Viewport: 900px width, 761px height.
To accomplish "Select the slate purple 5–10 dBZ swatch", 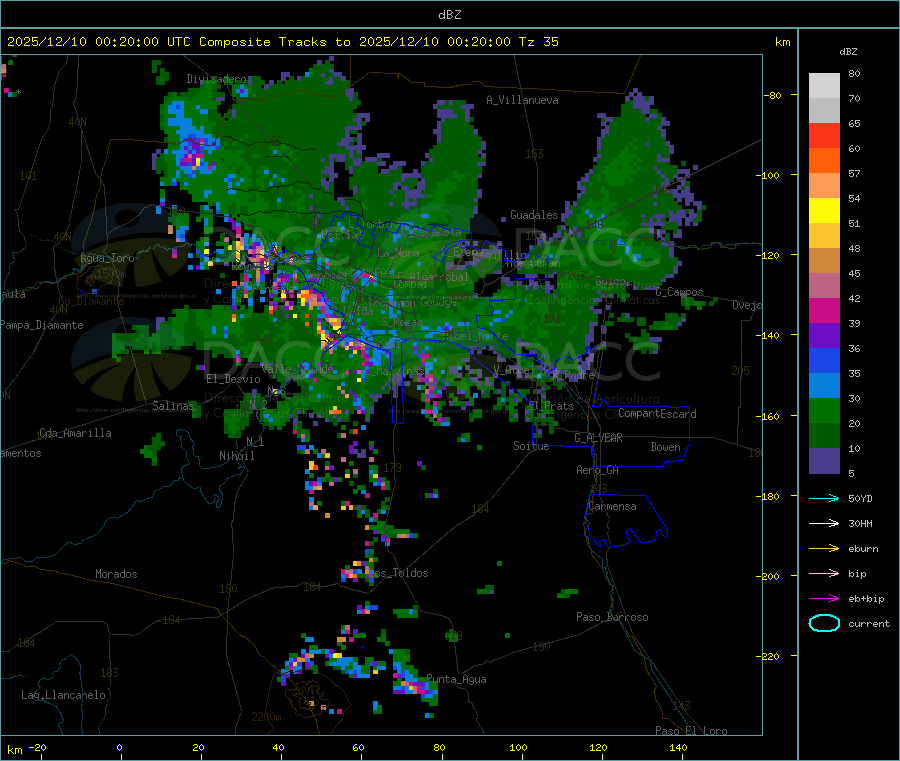I will [824, 461].
